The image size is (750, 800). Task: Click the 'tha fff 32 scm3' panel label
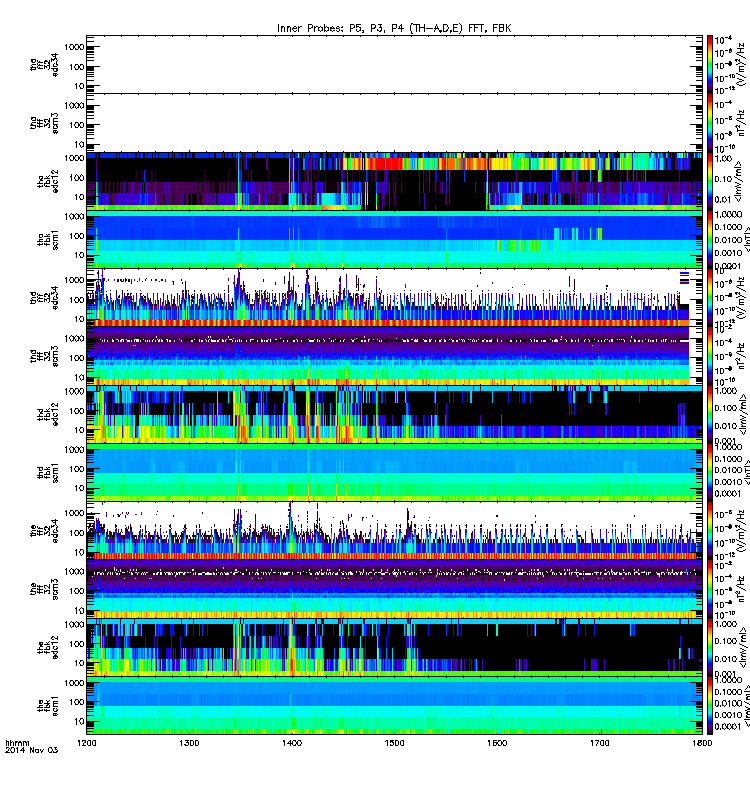click(x=44, y=122)
